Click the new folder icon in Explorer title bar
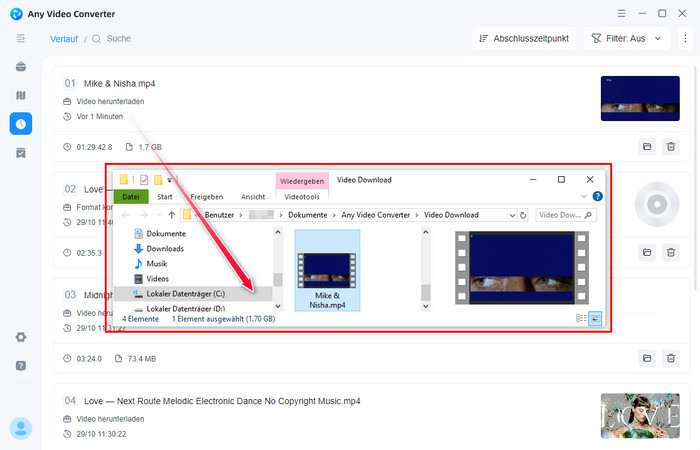Image resolution: width=700 pixels, height=450 pixels. coord(158,180)
